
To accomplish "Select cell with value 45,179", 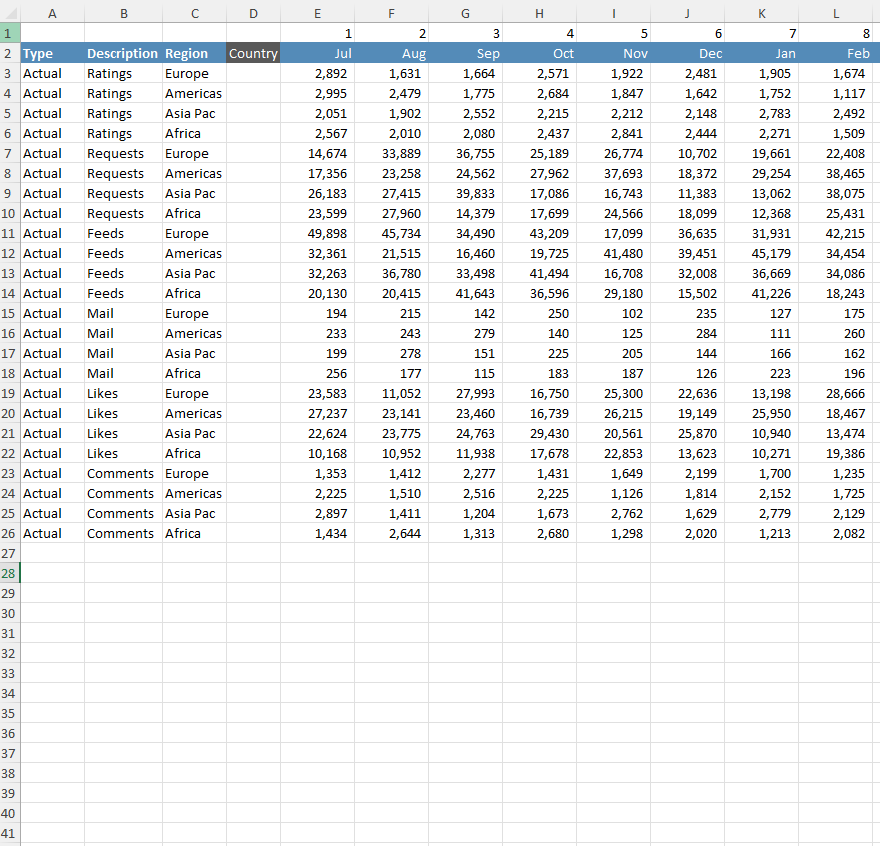I will (762, 254).
